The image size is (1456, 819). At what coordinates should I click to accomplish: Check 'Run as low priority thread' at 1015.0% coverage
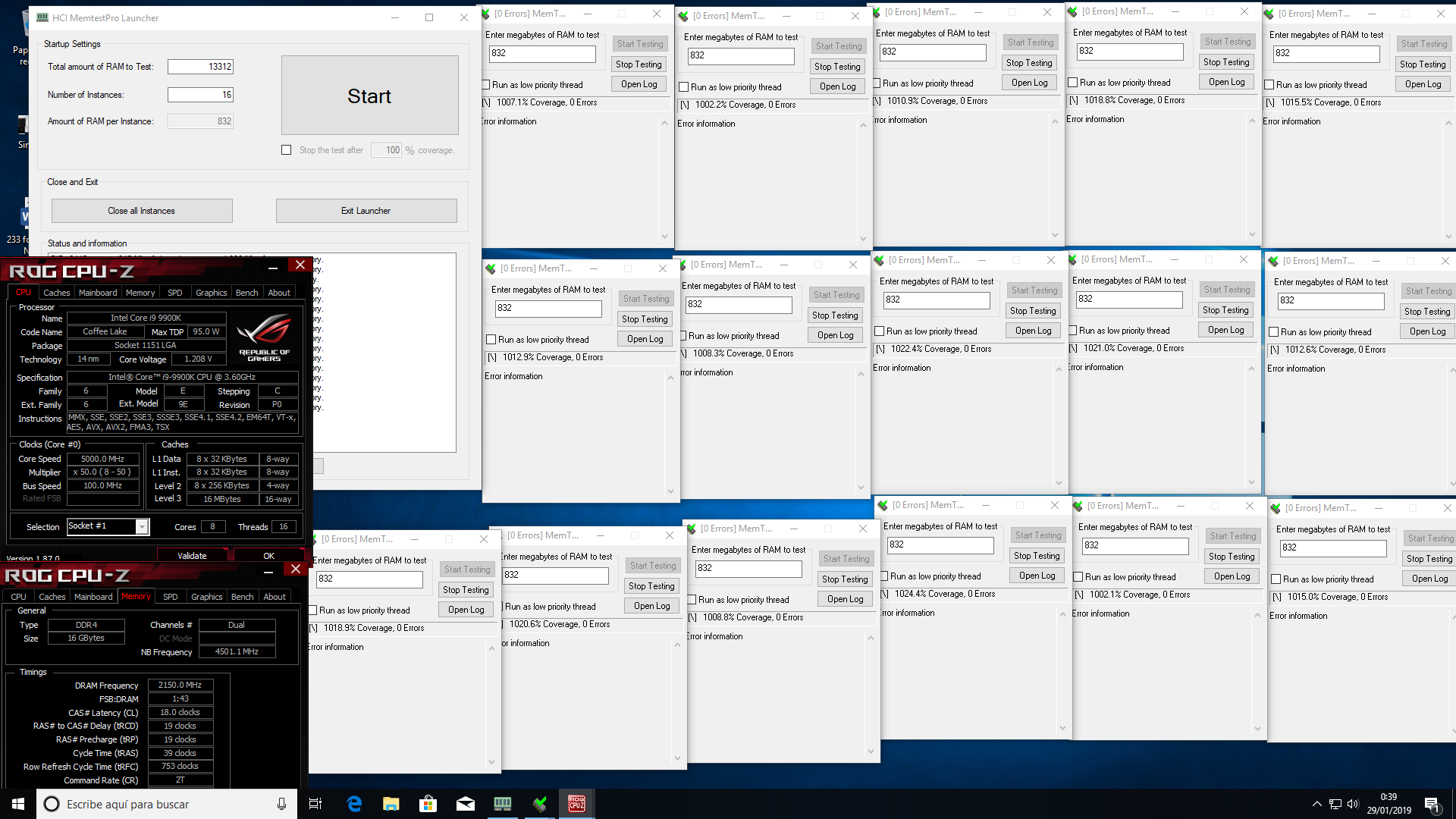point(1276,579)
